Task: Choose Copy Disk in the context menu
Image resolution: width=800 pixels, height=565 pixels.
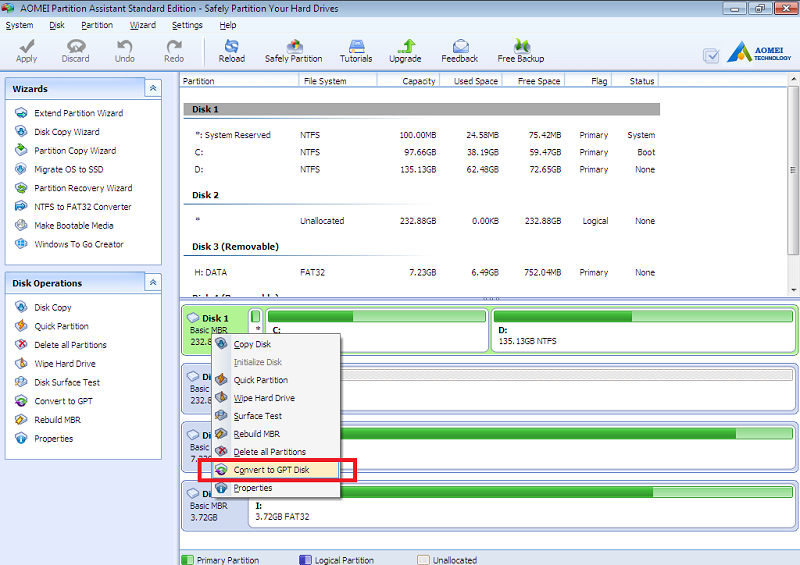Action: [x=276, y=344]
